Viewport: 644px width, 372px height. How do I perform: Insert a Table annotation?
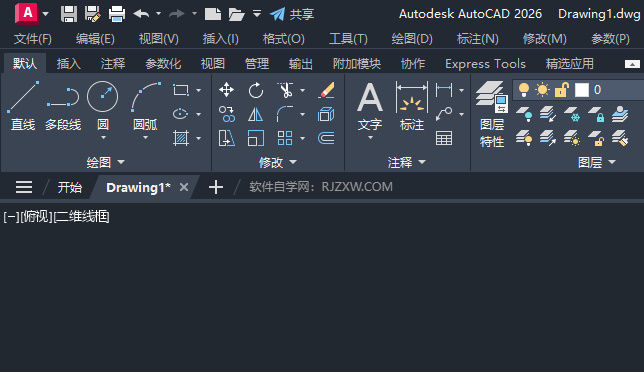[x=444, y=138]
